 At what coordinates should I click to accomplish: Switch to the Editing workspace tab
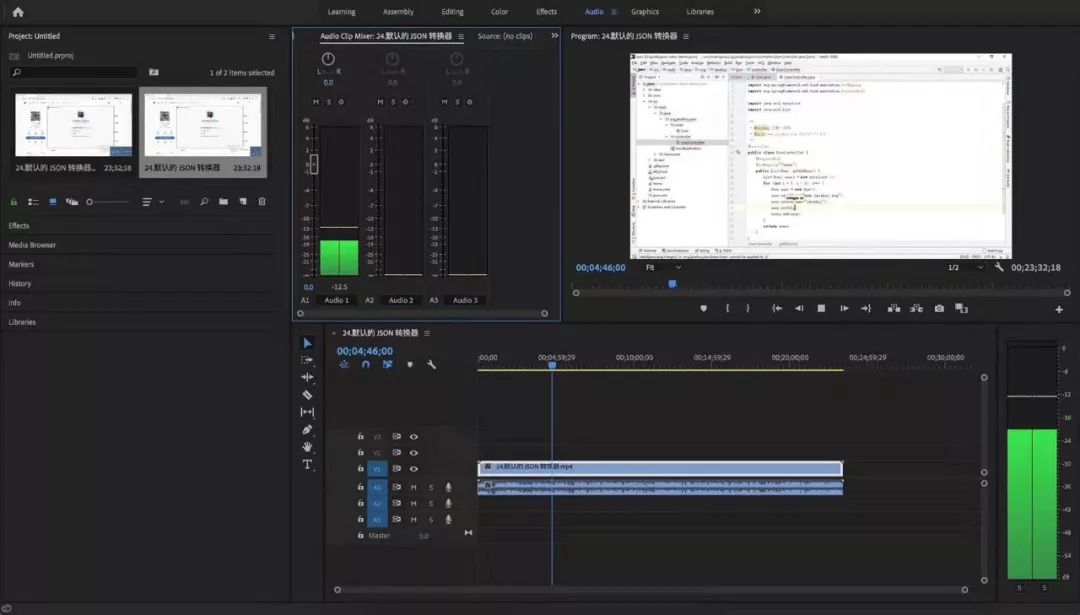click(x=452, y=12)
